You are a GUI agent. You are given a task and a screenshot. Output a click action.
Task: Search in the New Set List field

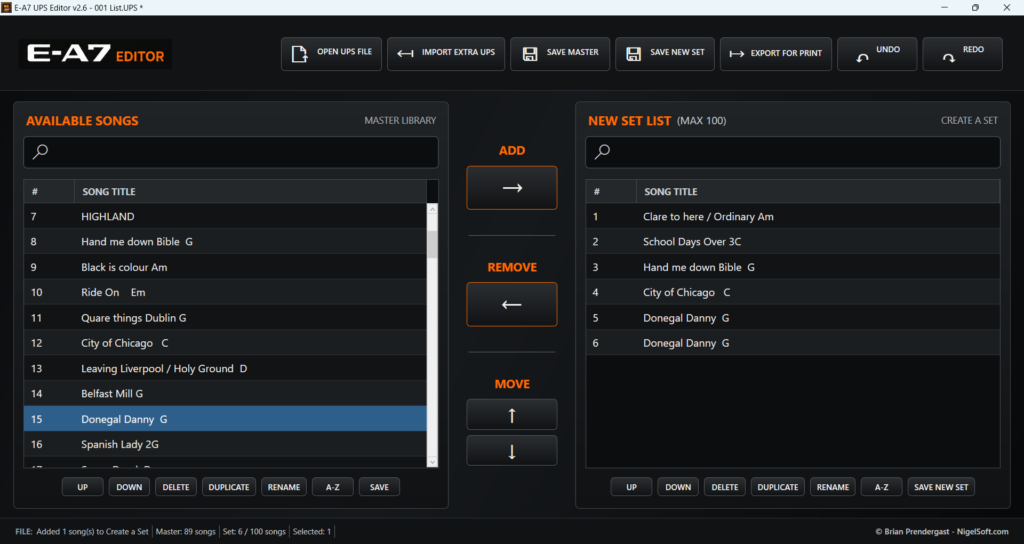click(793, 152)
